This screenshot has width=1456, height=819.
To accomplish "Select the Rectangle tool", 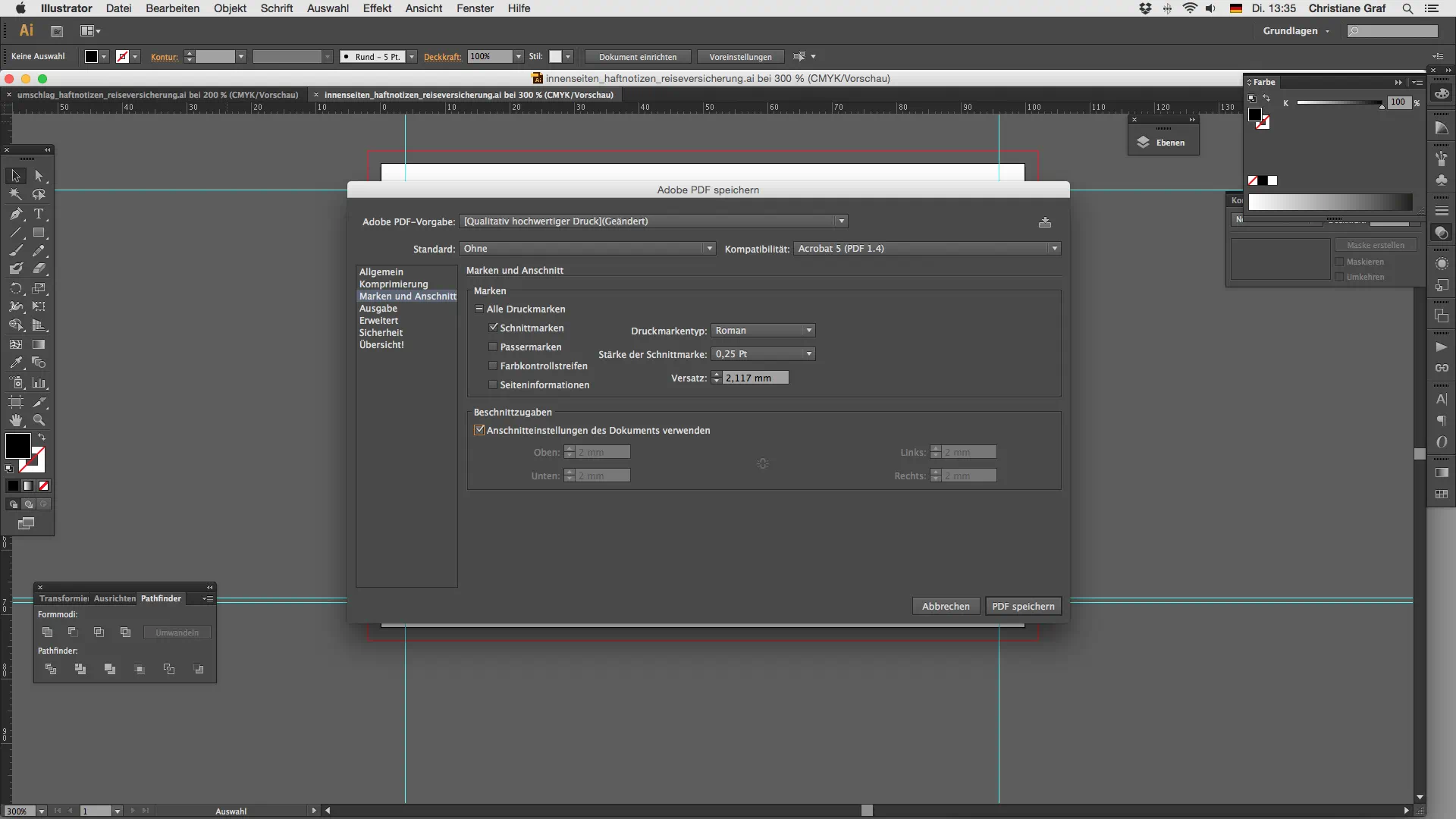I will point(39,233).
